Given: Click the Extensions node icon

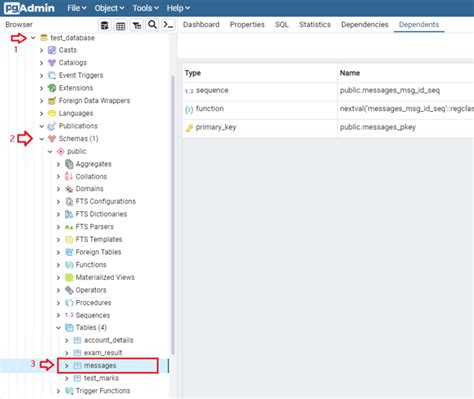Looking at the screenshot, I should click(52, 88).
